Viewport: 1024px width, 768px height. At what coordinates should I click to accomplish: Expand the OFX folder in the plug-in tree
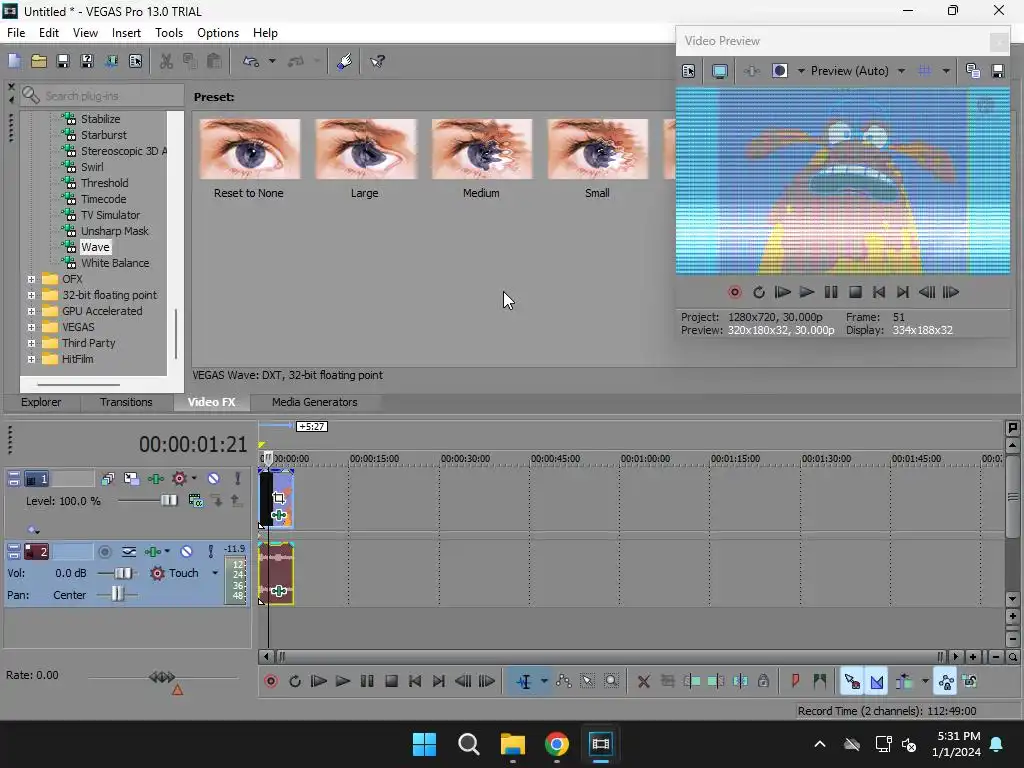click(x=31, y=279)
